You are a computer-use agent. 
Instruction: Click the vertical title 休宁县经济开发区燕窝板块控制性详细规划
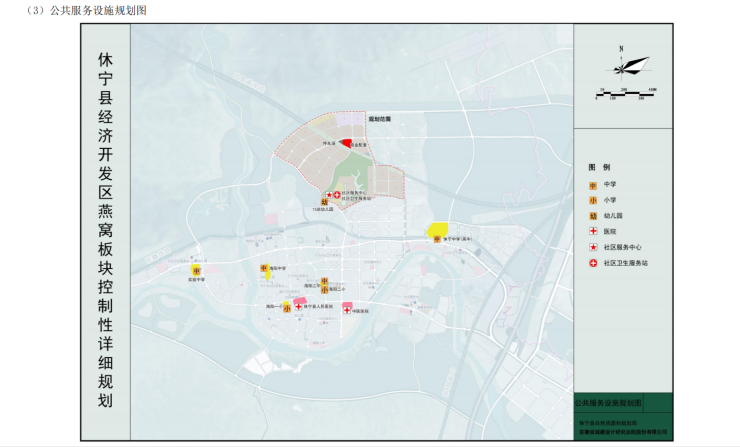[105, 230]
